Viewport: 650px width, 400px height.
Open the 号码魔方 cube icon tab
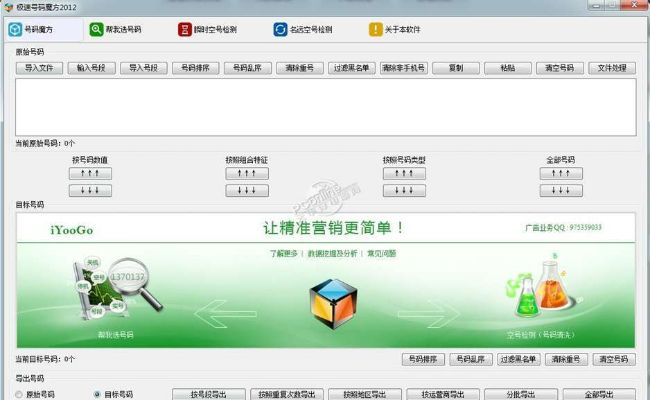(x=43, y=29)
